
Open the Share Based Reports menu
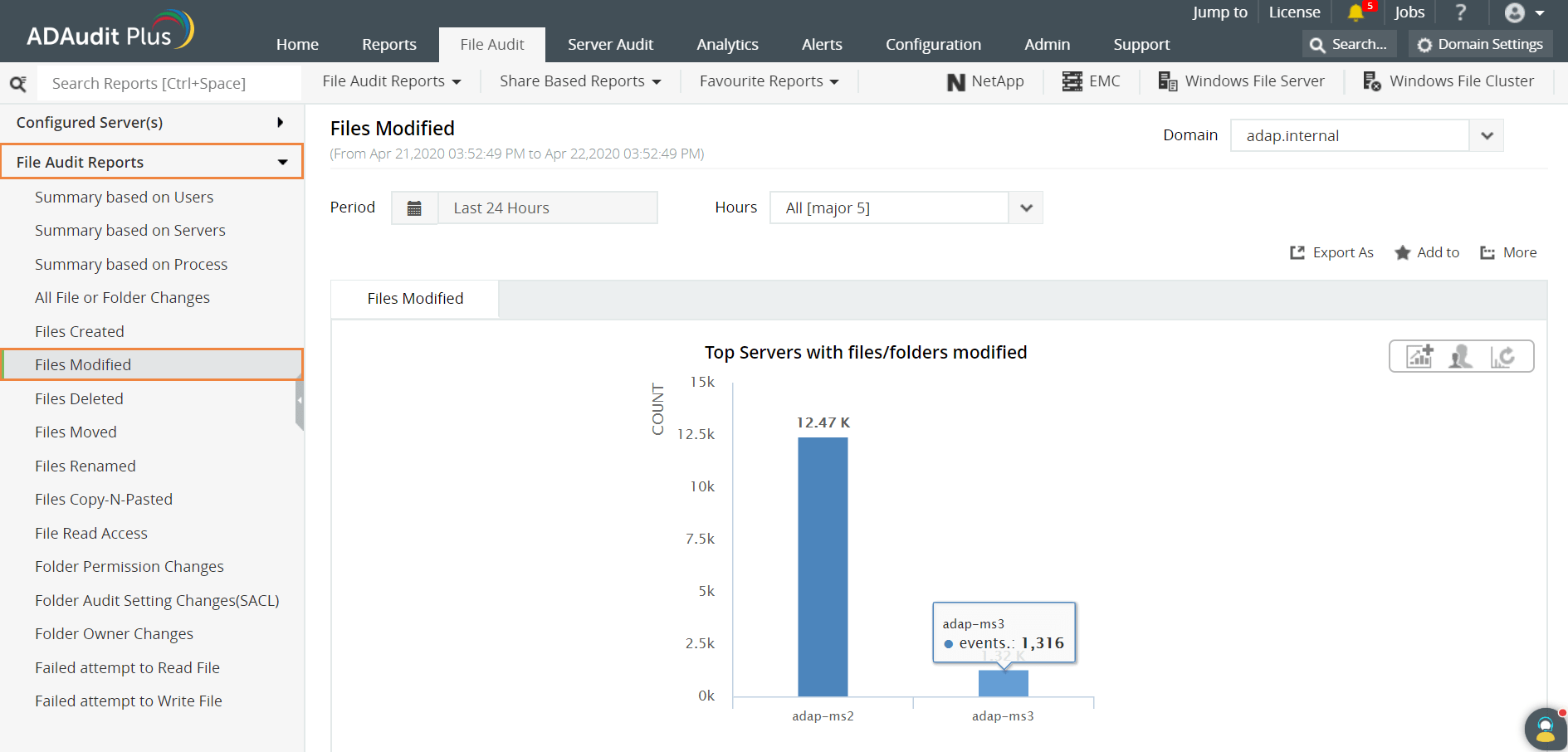click(580, 81)
